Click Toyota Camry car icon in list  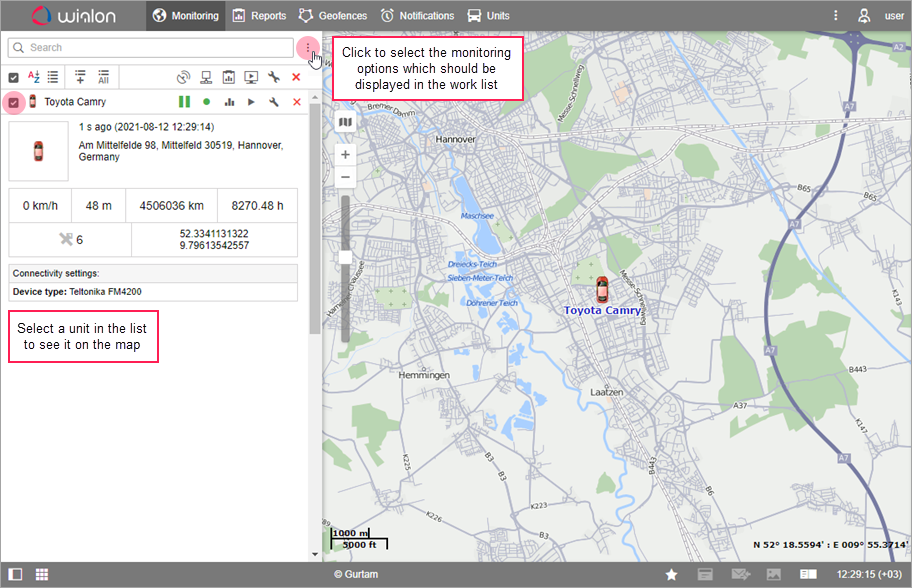click(x=33, y=101)
